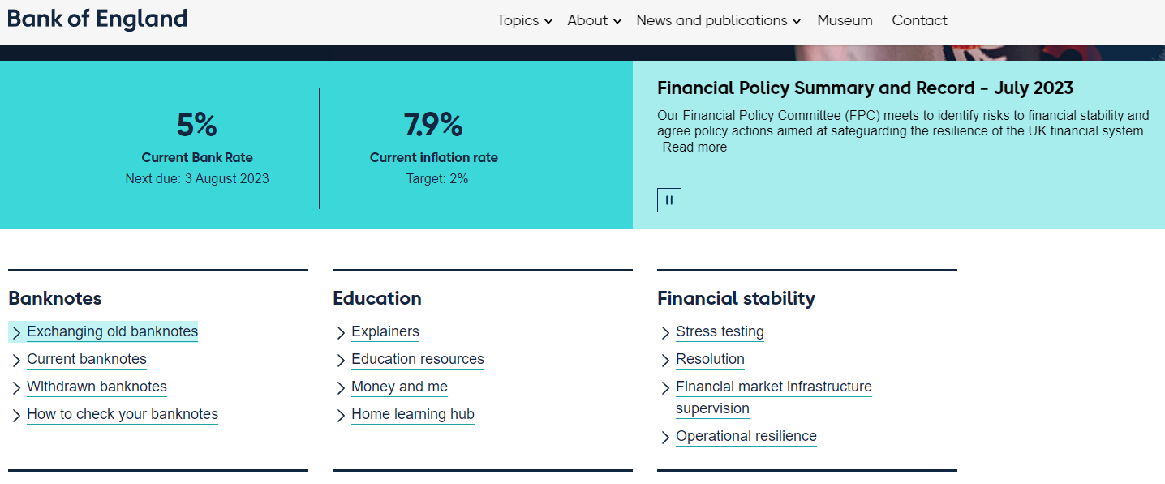Image resolution: width=1165 pixels, height=484 pixels.
Task: Click chevron arrow beside Home learning hub
Action: coord(341,415)
